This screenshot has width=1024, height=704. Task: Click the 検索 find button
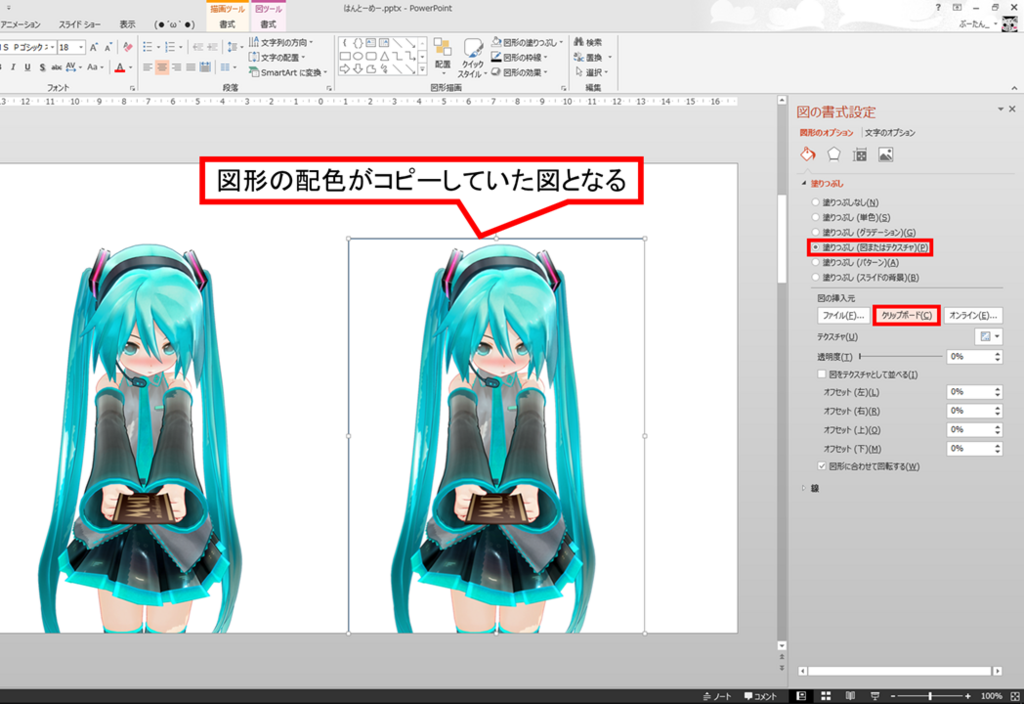[x=588, y=42]
